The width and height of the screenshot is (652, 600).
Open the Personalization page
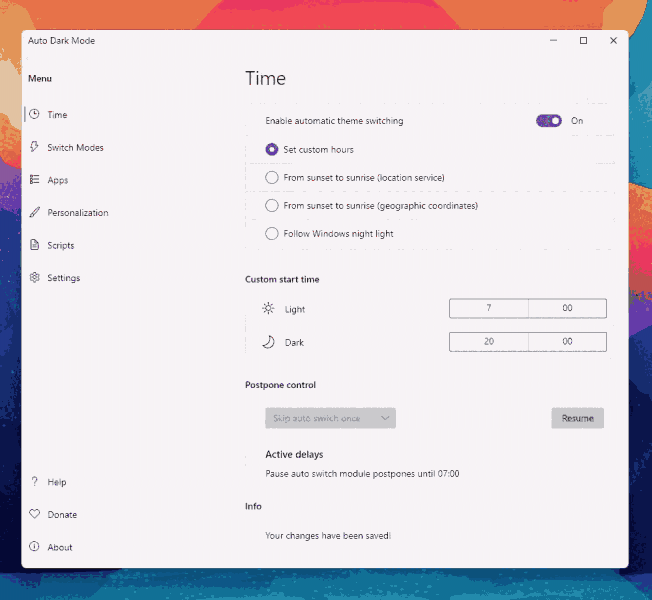click(x=78, y=213)
